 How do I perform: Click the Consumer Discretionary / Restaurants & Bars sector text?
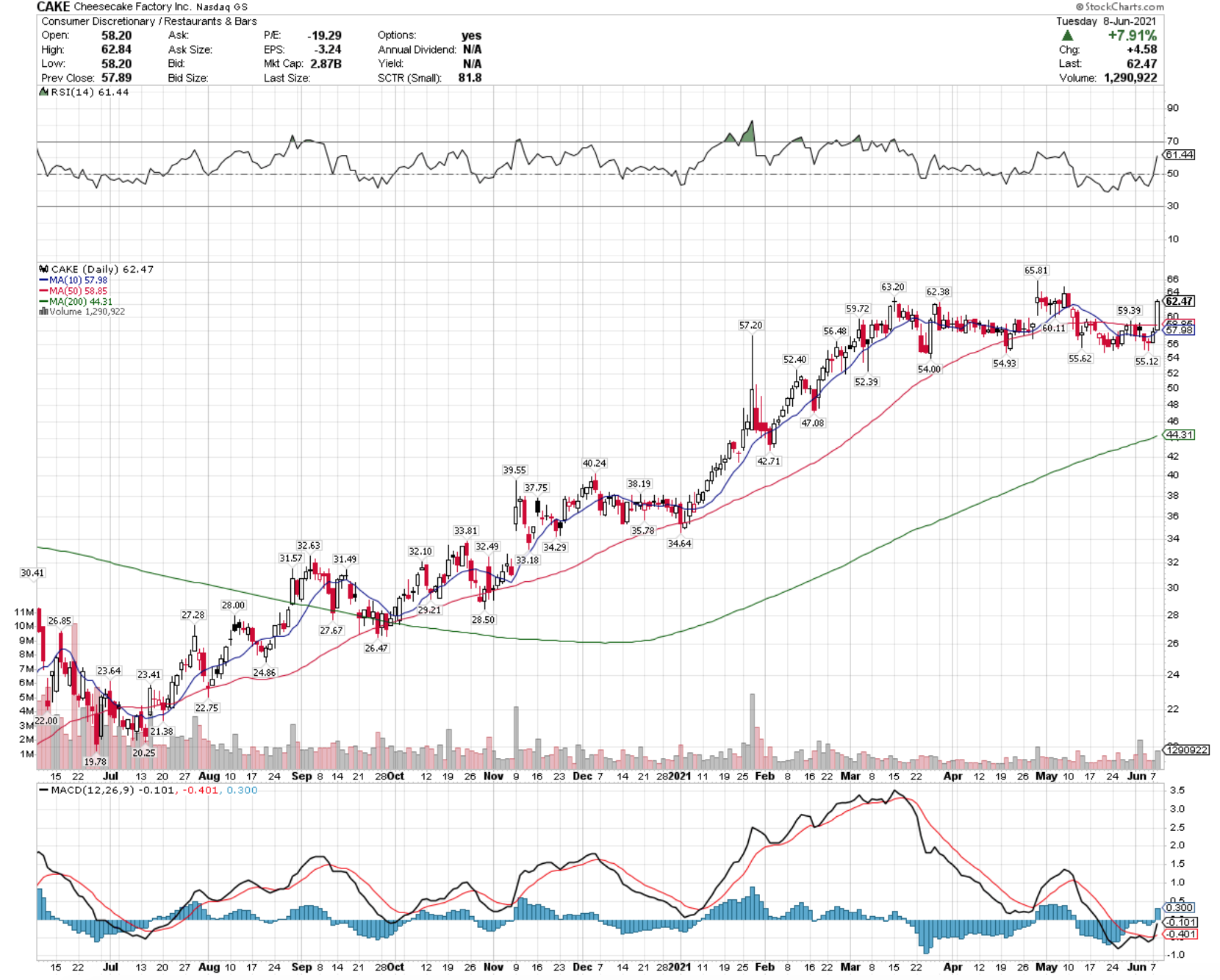click(x=149, y=21)
